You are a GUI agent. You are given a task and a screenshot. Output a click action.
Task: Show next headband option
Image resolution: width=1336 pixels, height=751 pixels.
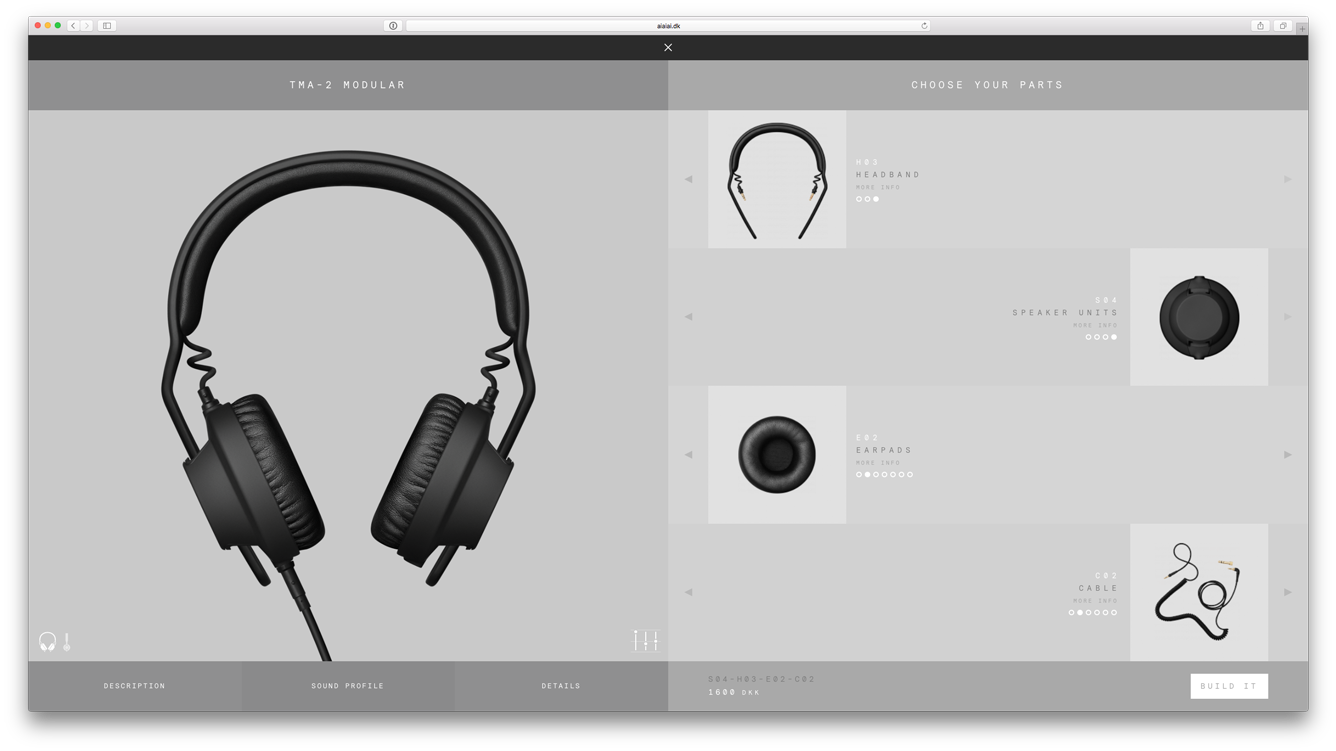pos(1288,179)
